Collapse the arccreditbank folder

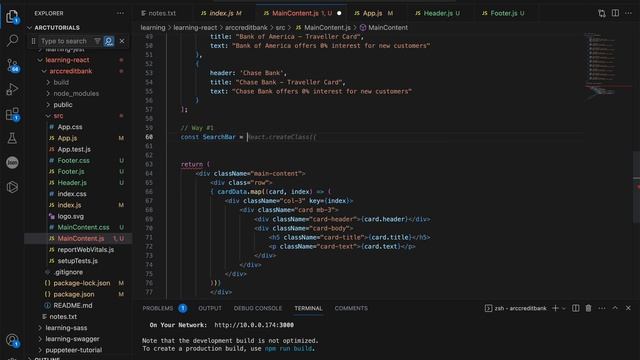[x=71, y=71]
